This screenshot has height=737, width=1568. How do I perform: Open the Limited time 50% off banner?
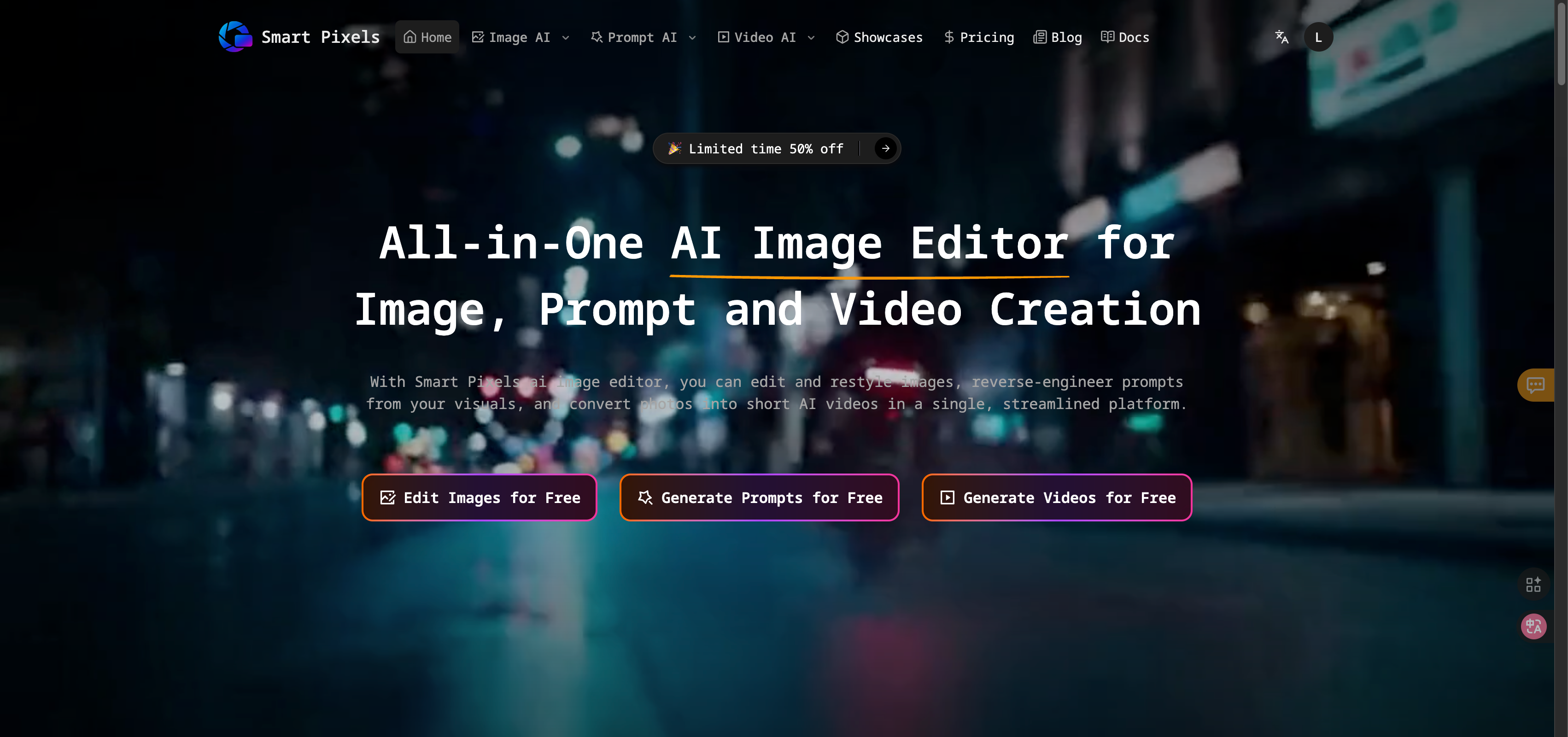tap(777, 148)
